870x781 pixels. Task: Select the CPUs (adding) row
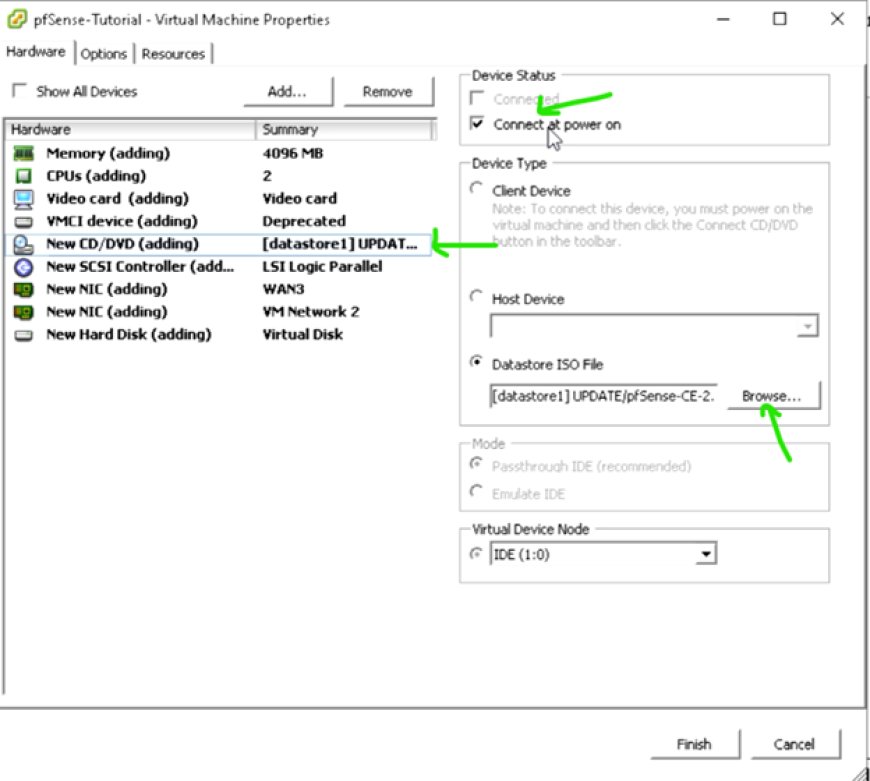tap(219, 176)
